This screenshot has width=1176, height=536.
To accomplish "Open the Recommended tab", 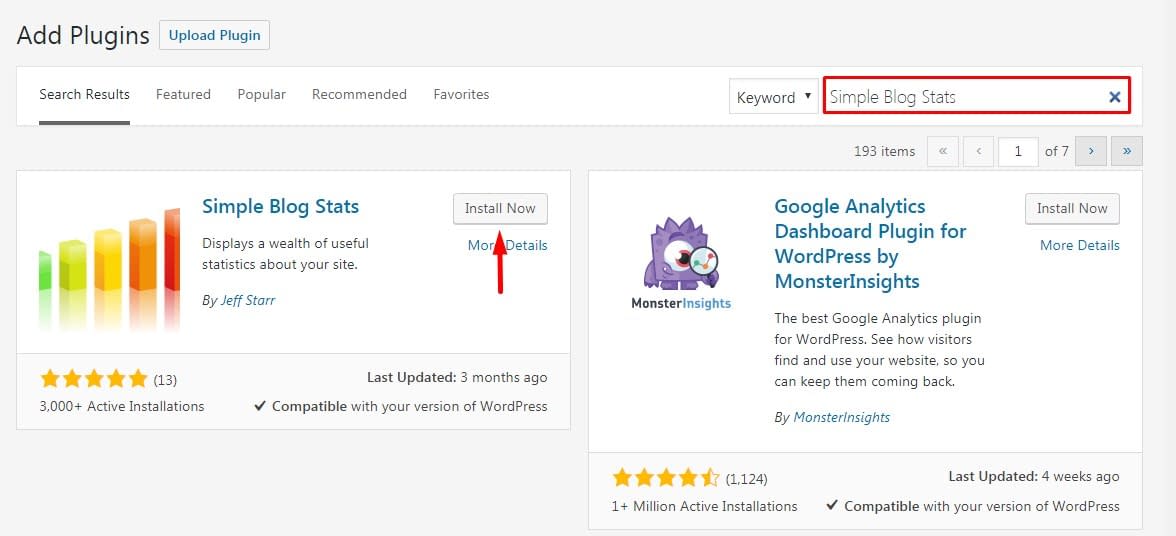I will (x=359, y=94).
